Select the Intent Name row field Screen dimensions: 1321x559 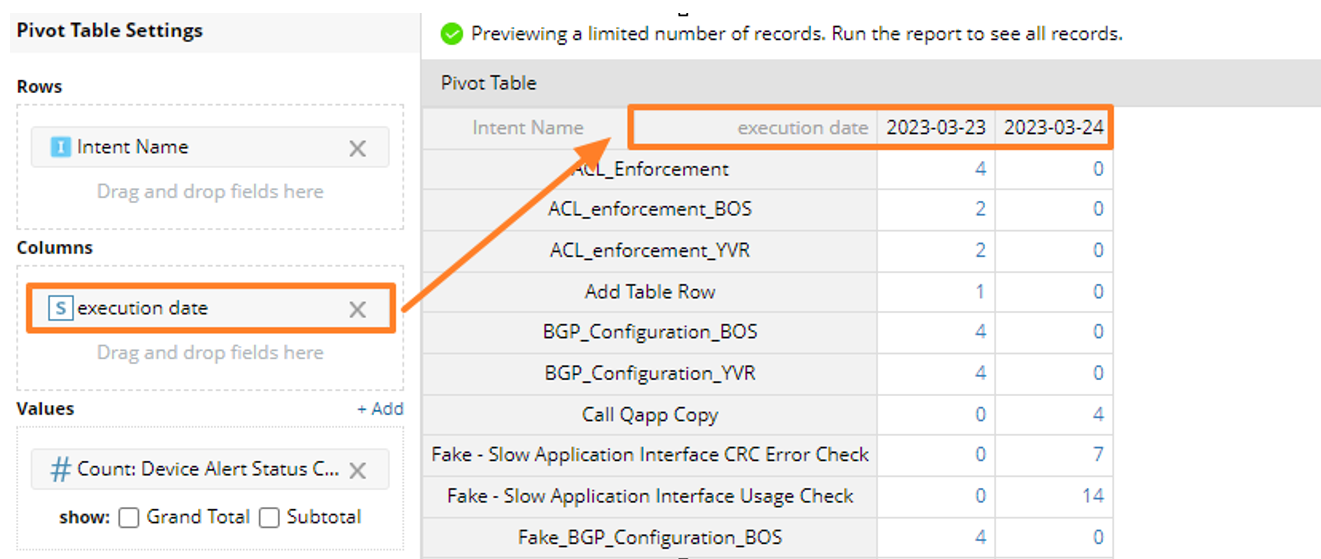click(x=133, y=147)
